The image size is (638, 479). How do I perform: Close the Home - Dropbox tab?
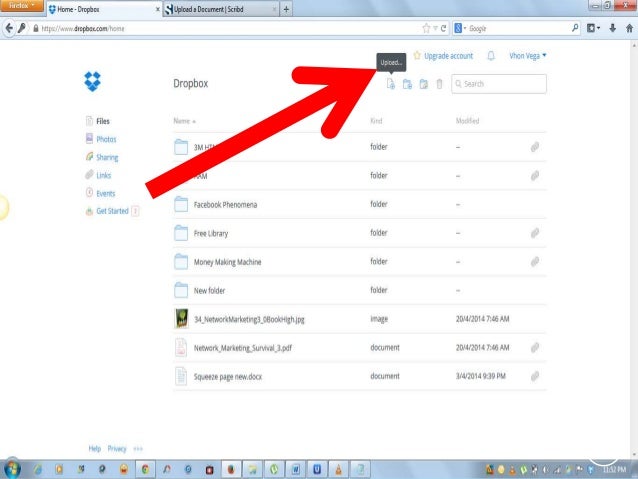(x=157, y=9)
